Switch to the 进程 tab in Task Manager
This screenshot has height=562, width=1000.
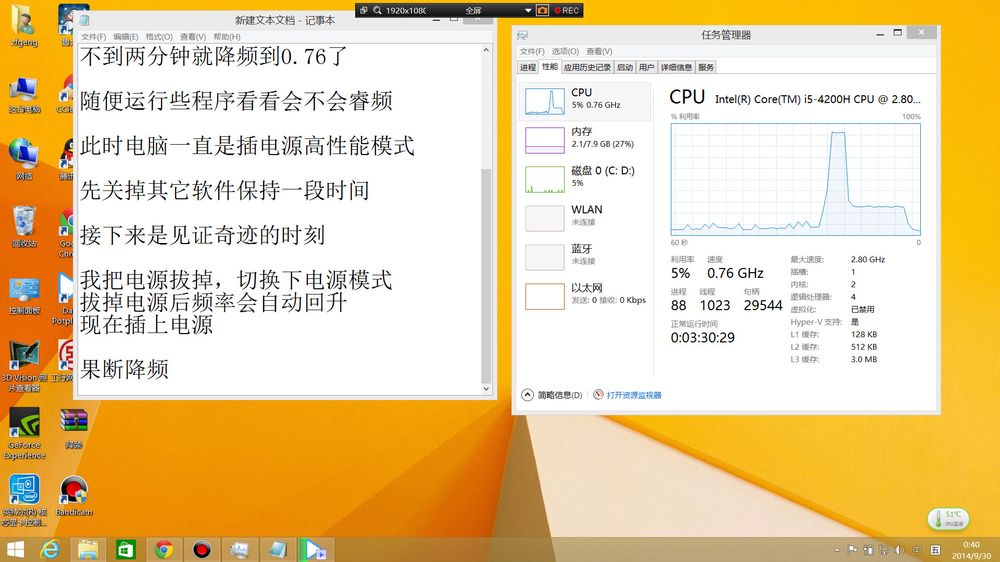528,67
